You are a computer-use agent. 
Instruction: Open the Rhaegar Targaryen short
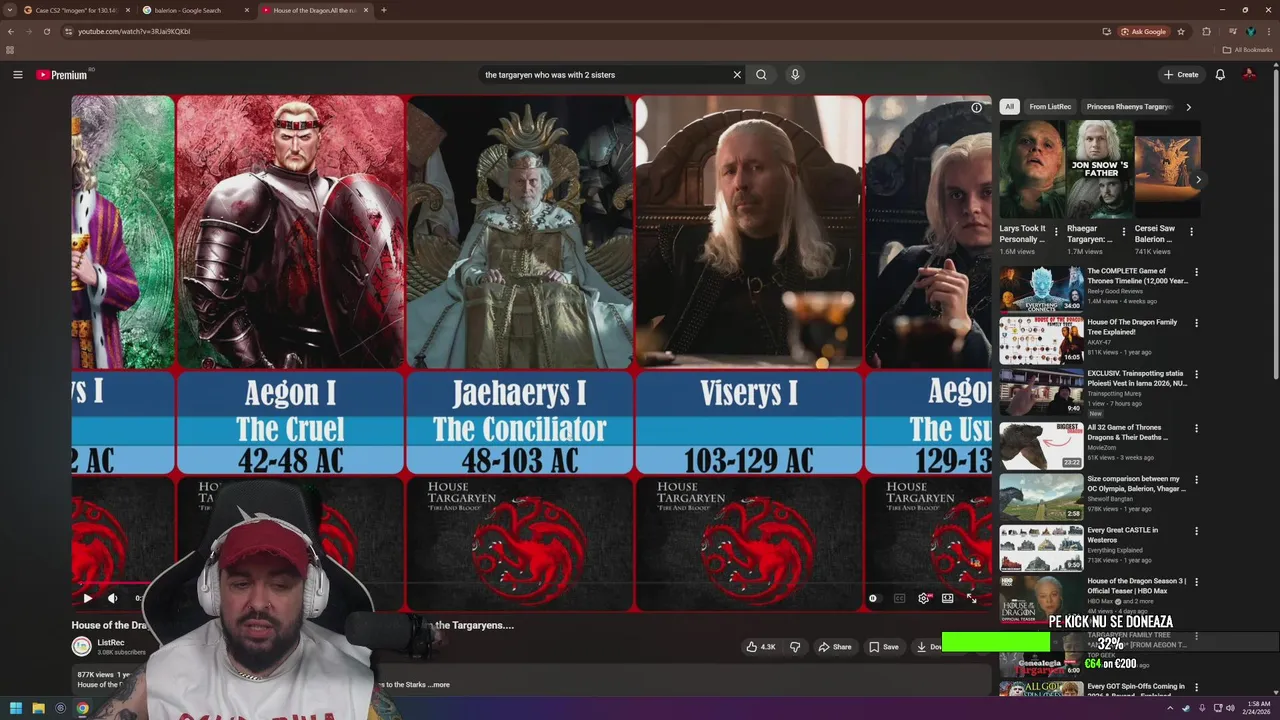tap(1100, 169)
